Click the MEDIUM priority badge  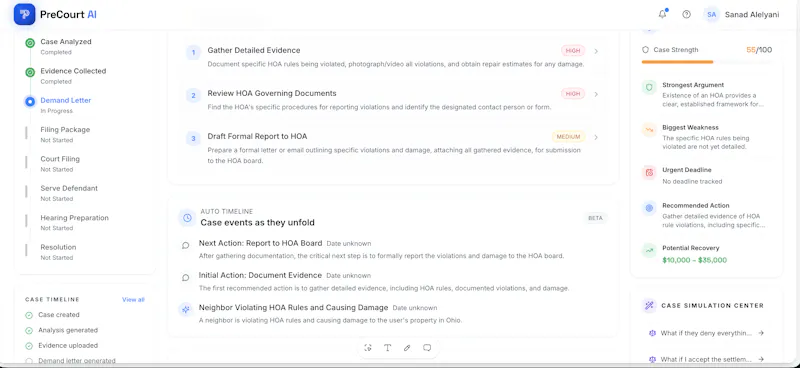(568, 137)
